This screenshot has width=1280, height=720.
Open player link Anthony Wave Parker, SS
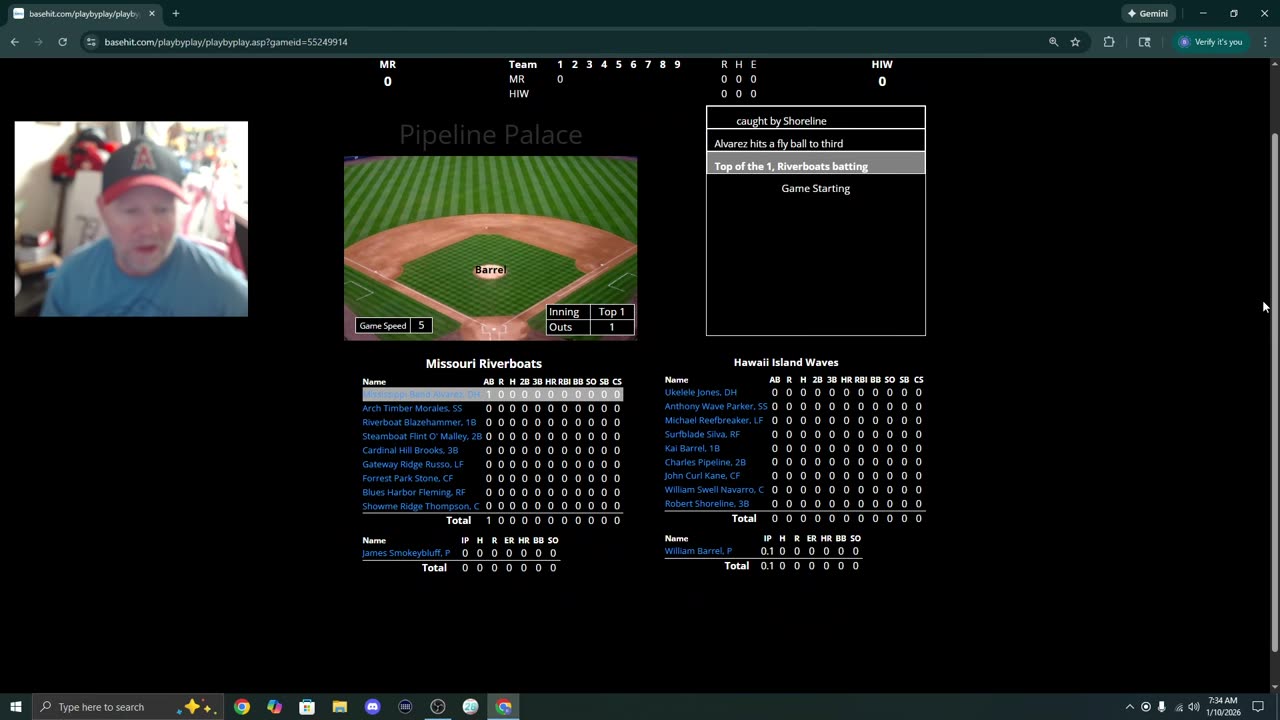click(716, 406)
